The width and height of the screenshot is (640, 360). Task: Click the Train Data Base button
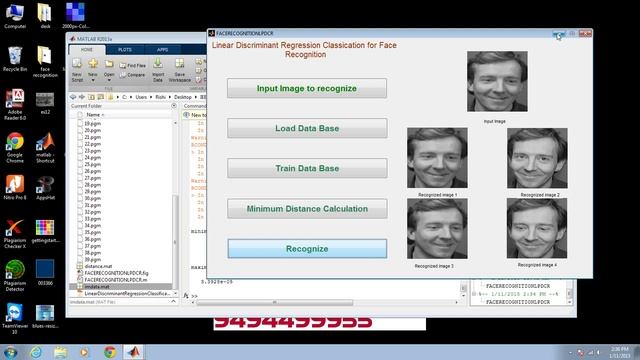click(x=307, y=168)
